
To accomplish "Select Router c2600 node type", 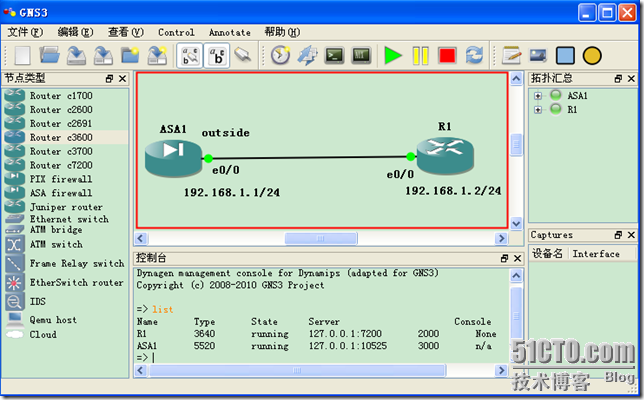I will pos(65,110).
